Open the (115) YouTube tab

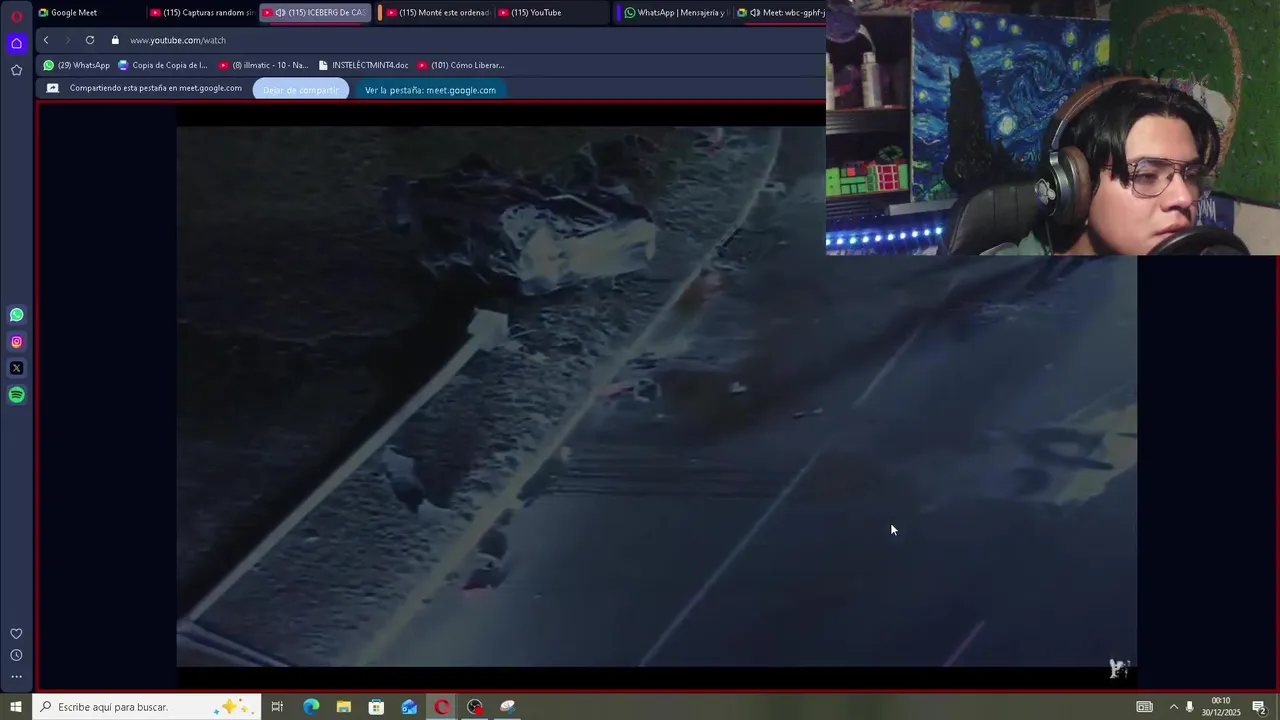pyautogui.click(x=550, y=13)
